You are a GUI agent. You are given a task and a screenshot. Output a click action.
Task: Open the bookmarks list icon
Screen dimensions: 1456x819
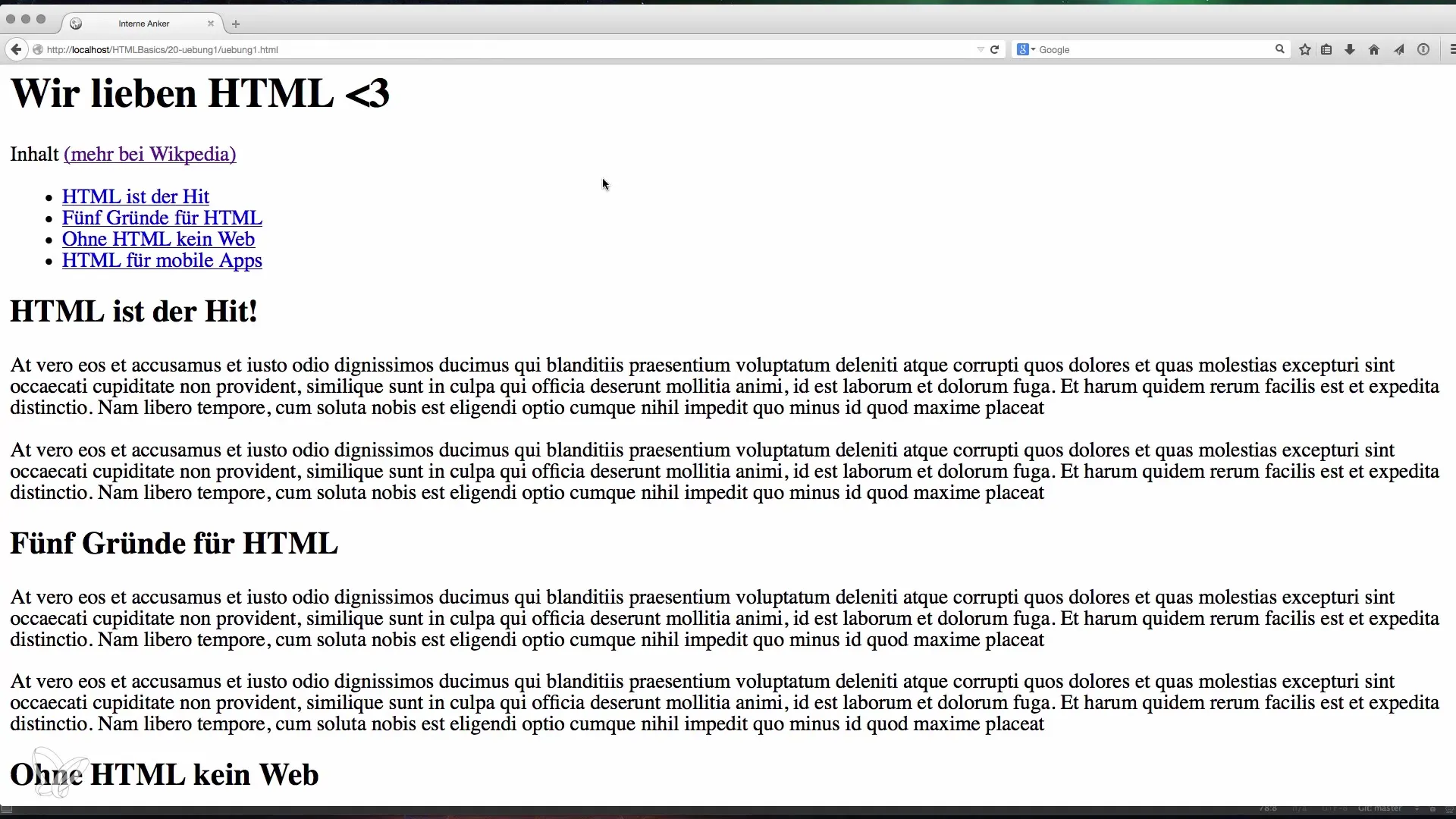pos(1326,49)
